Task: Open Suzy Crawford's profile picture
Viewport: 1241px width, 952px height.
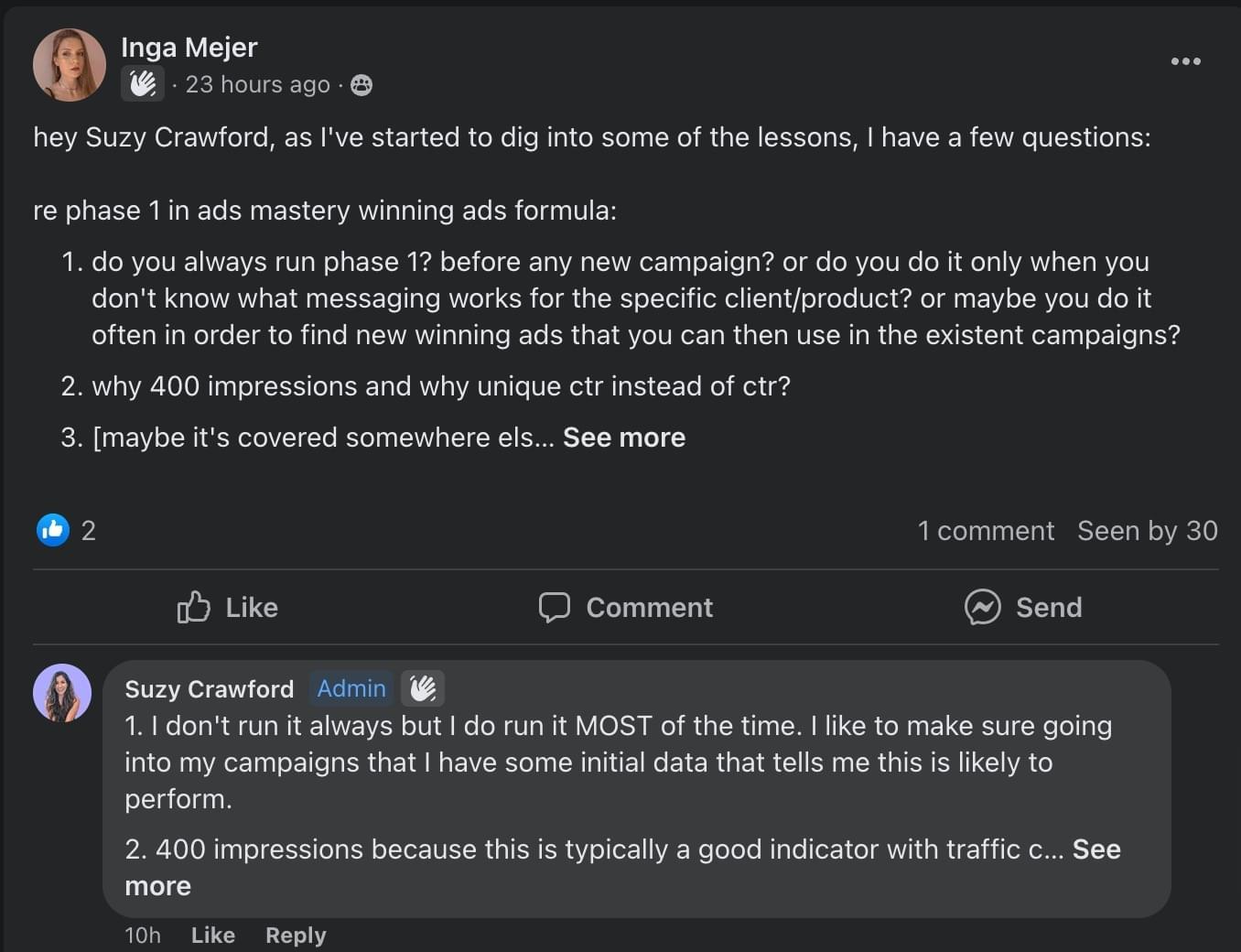Action: [62, 693]
